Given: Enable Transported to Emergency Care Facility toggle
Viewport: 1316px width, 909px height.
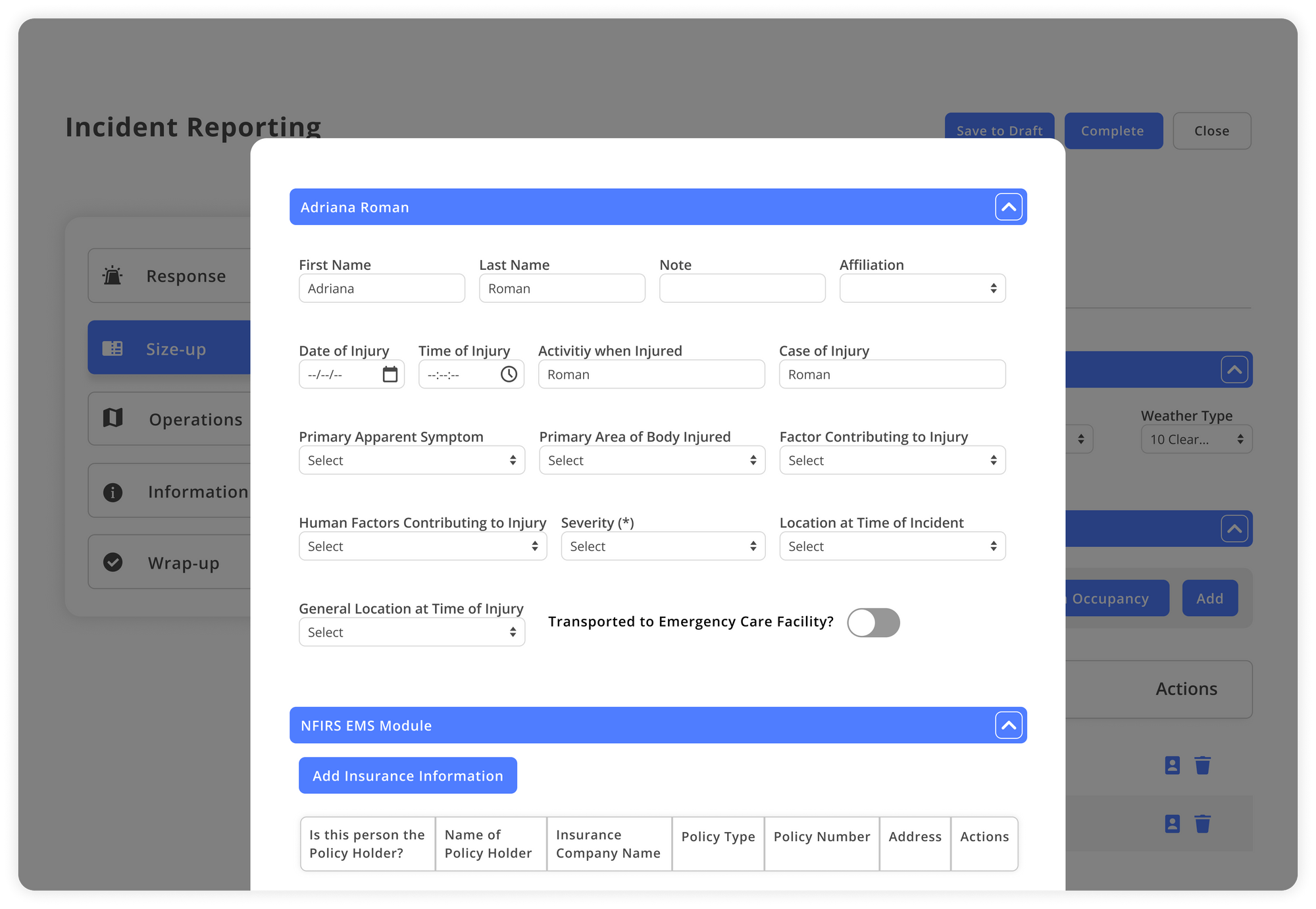Looking at the screenshot, I should tap(873, 622).
